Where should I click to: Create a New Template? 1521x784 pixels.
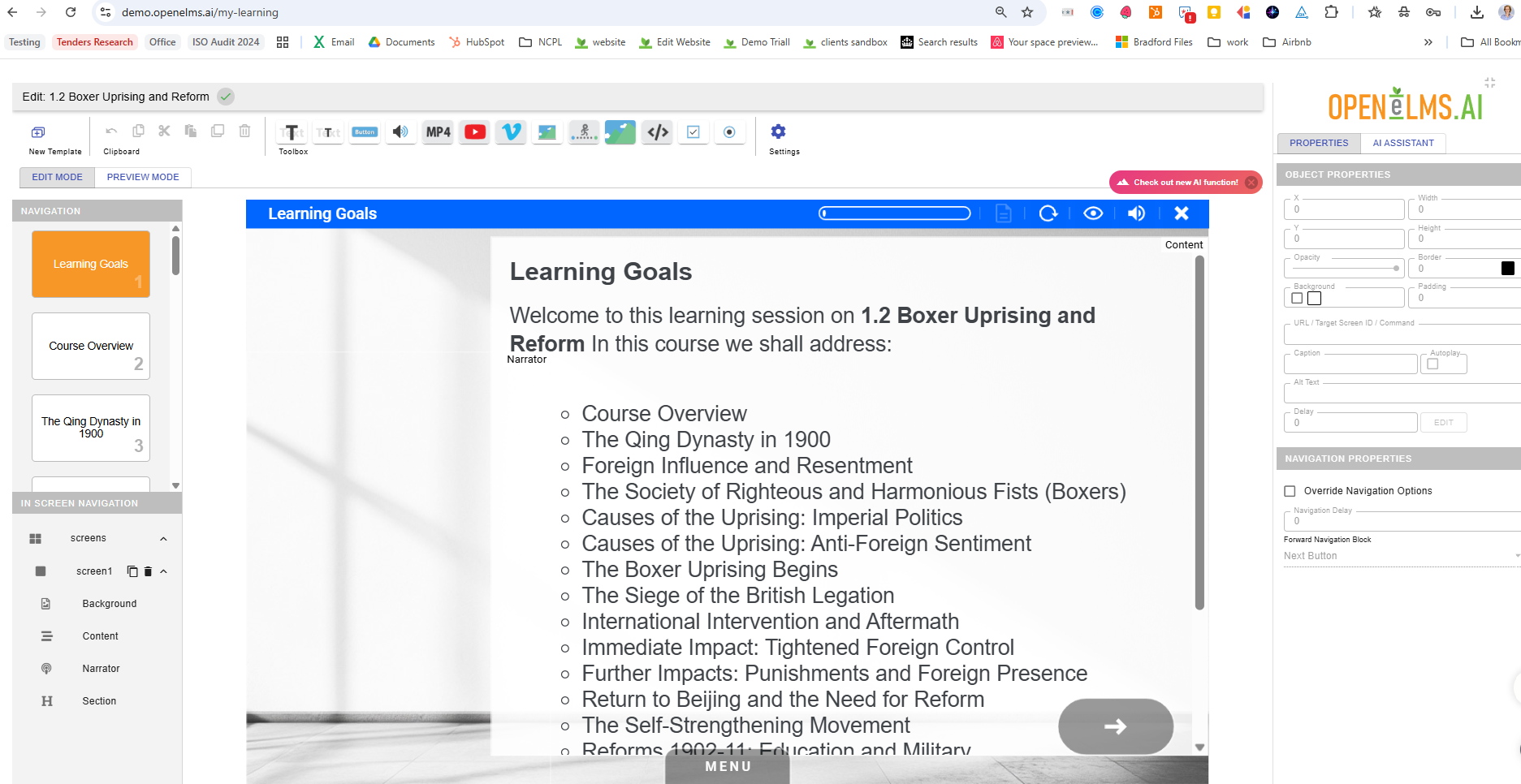tap(54, 139)
